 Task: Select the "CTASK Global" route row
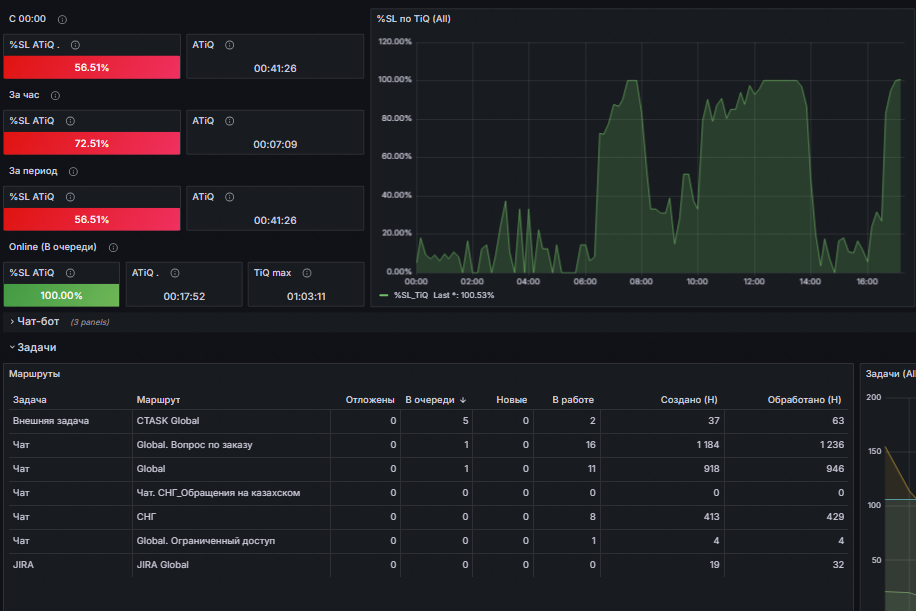click(x=428, y=421)
